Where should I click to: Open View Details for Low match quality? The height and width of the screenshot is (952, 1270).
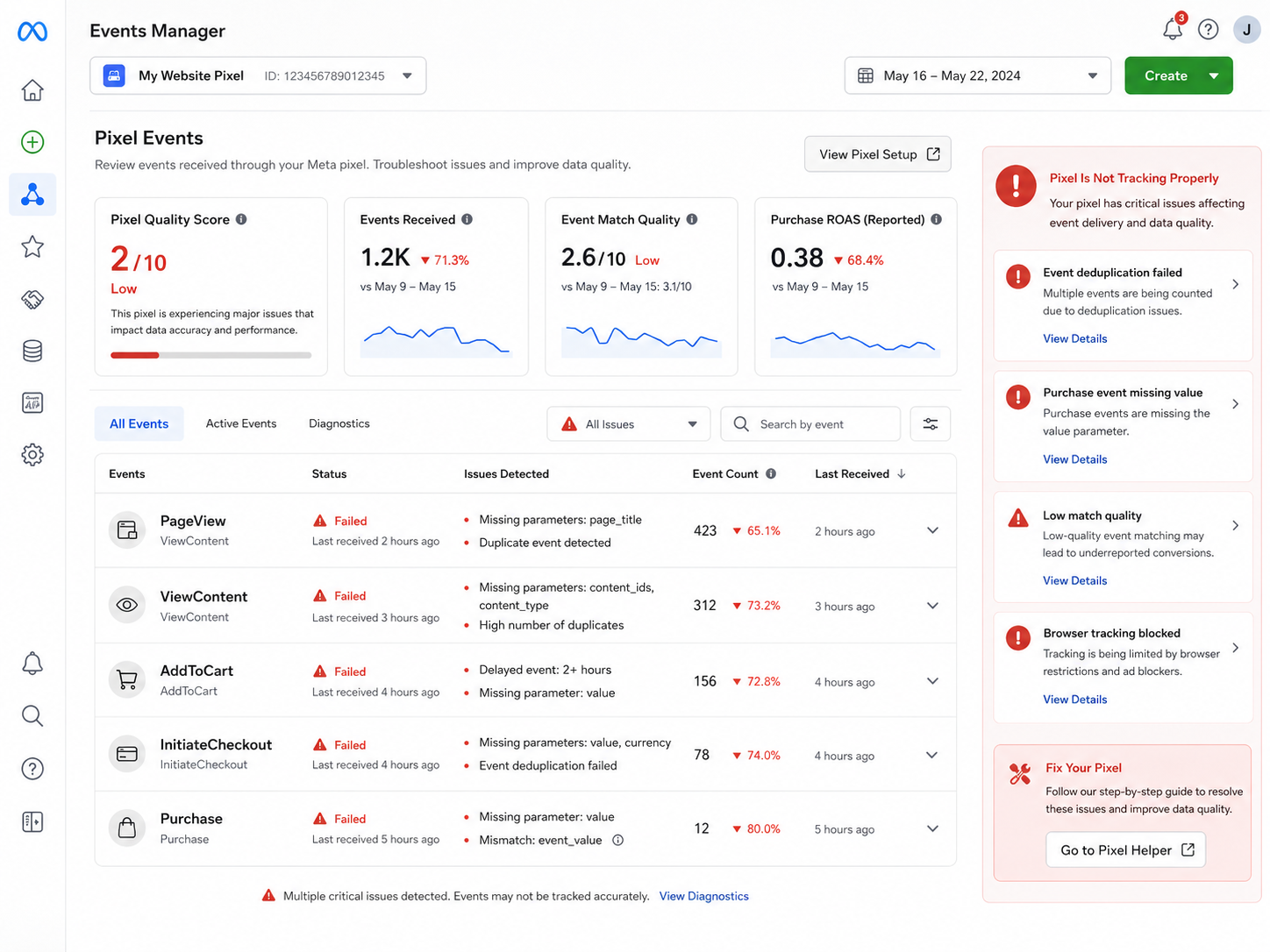pyautogui.click(x=1074, y=580)
